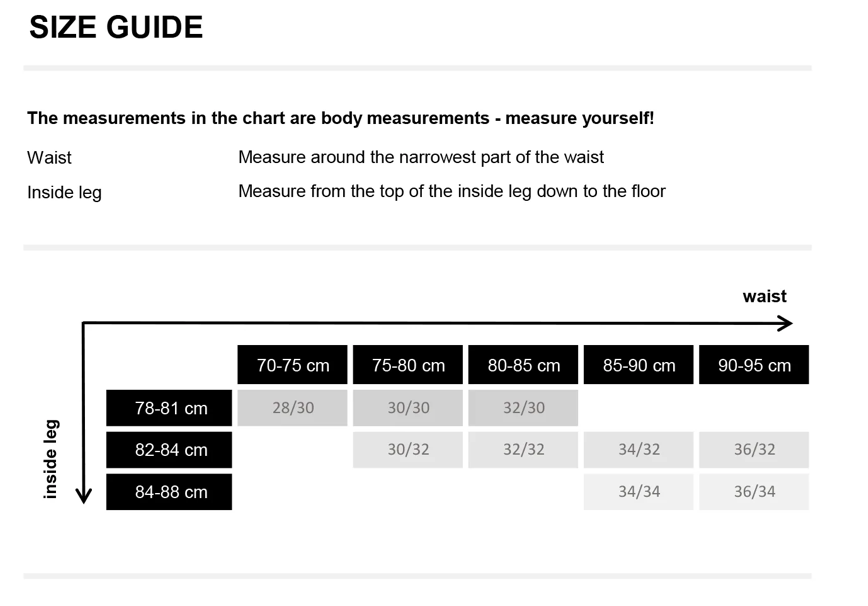This screenshot has width=868, height=606.
Task: Select the 82-84 cm inside leg header
Action: pyautogui.click(x=170, y=450)
